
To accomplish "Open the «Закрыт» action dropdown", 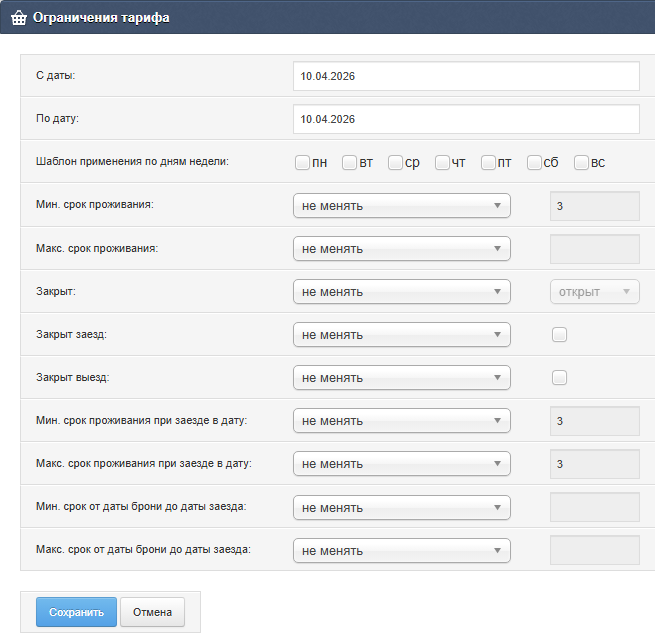I will (401, 292).
